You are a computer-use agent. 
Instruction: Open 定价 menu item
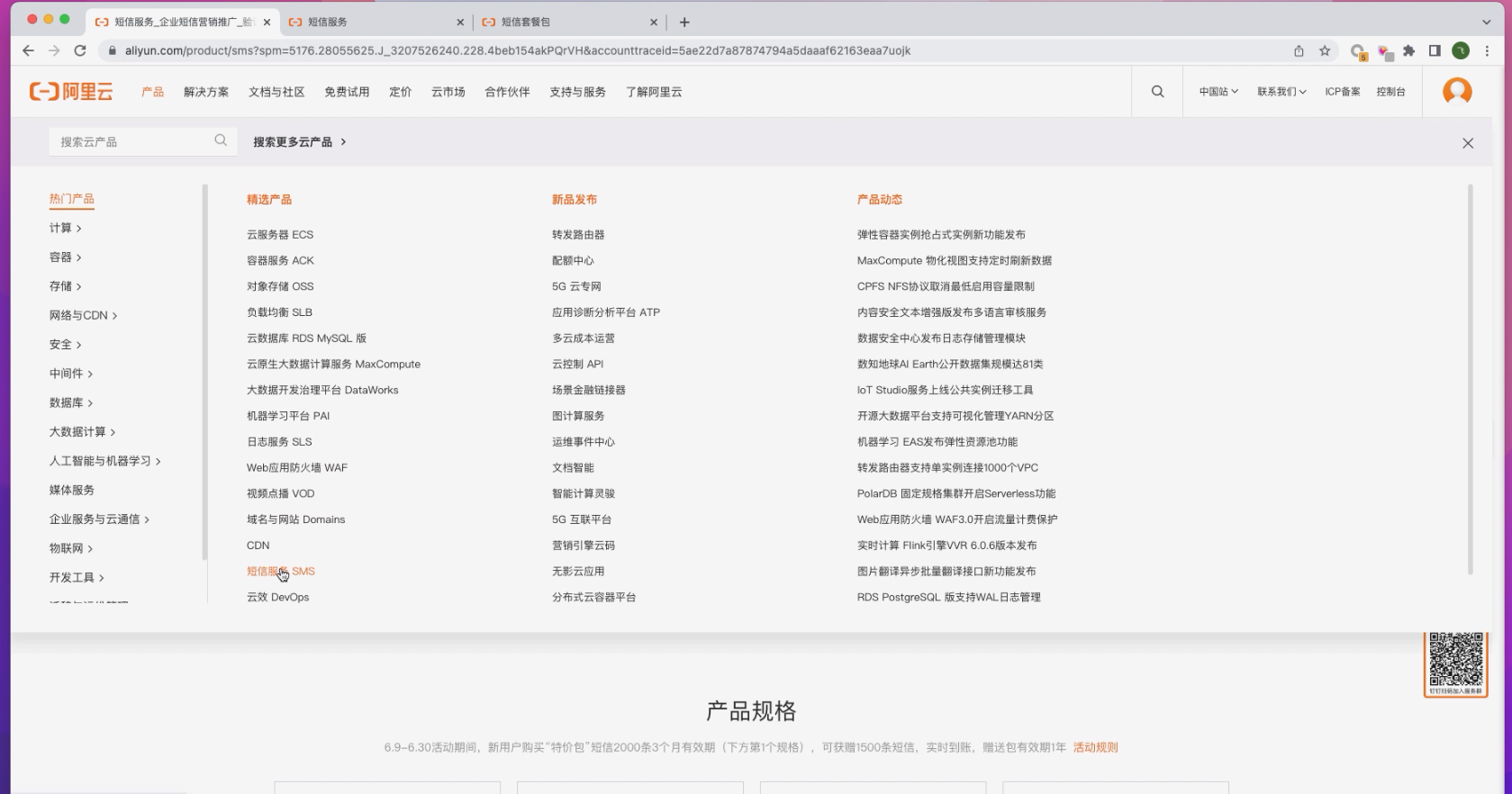(400, 92)
